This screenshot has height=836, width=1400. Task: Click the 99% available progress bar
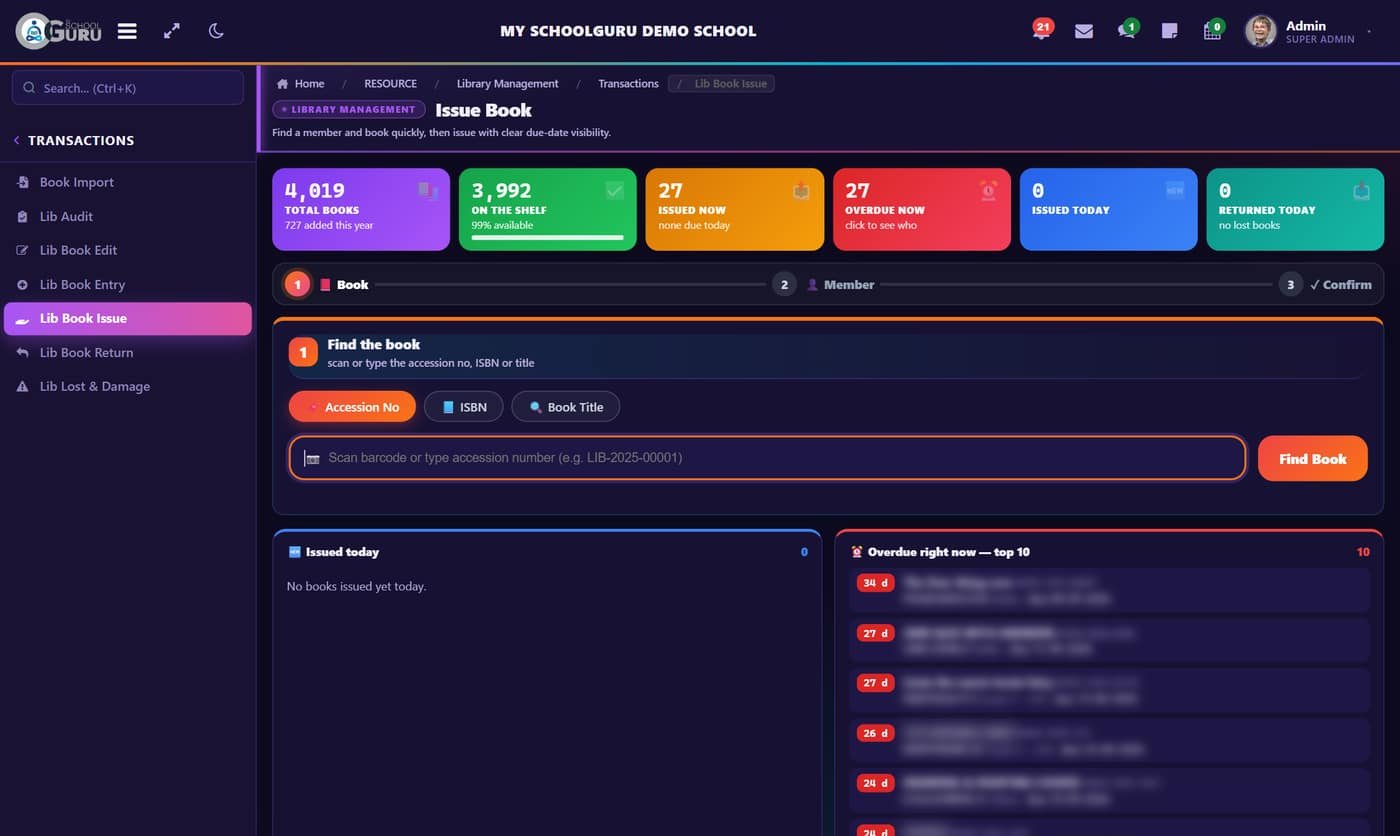click(547, 238)
